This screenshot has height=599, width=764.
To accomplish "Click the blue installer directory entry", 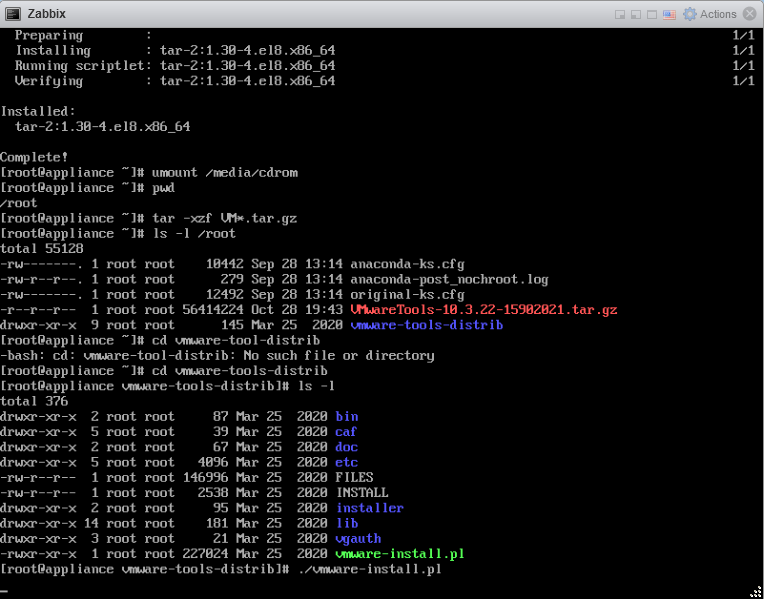I will [369, 508].
